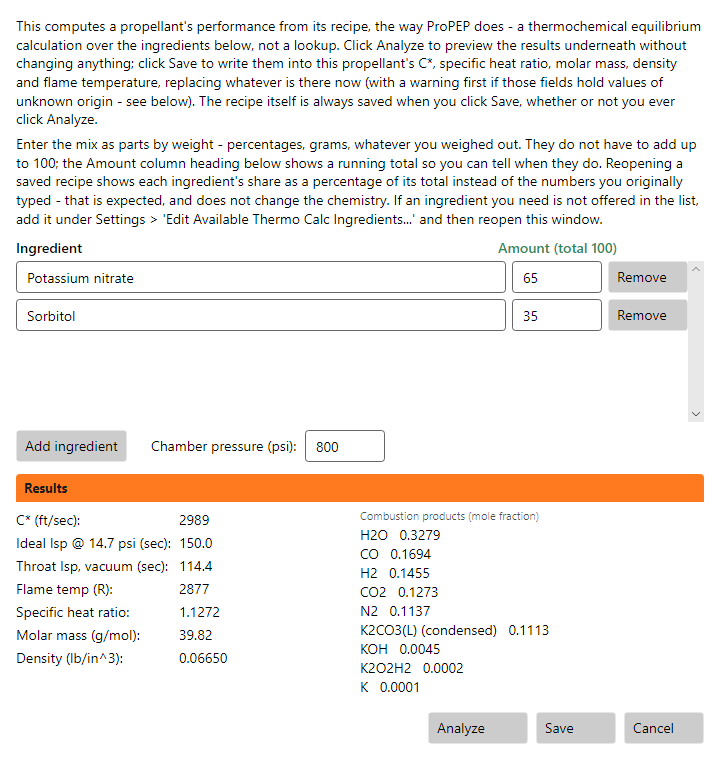Click the K 0.0001 product row

pos(390,687)
